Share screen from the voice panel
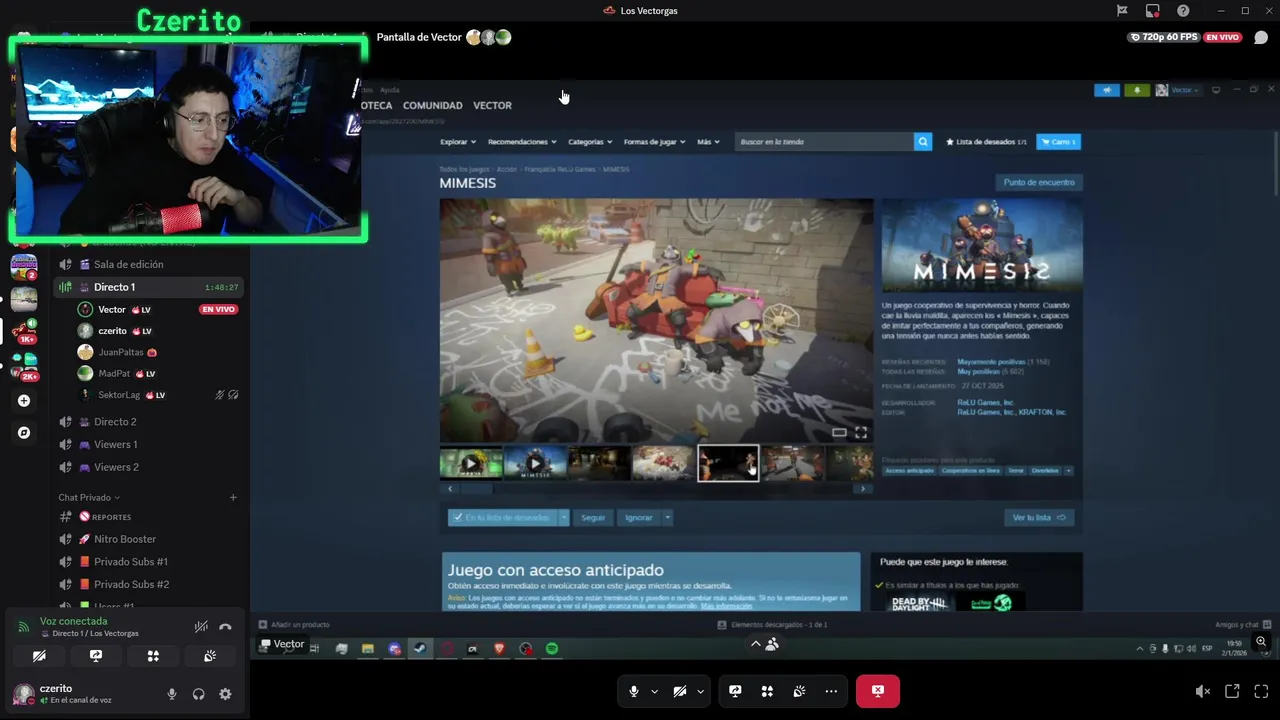Screen dimensions: 1280x720 pyautogui.click(x=96, y=656)
